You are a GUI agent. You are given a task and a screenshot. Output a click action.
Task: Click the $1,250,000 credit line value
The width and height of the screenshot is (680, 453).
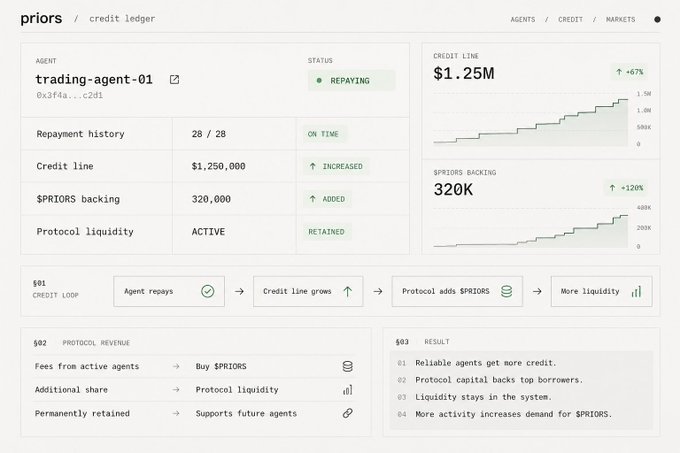219,166
